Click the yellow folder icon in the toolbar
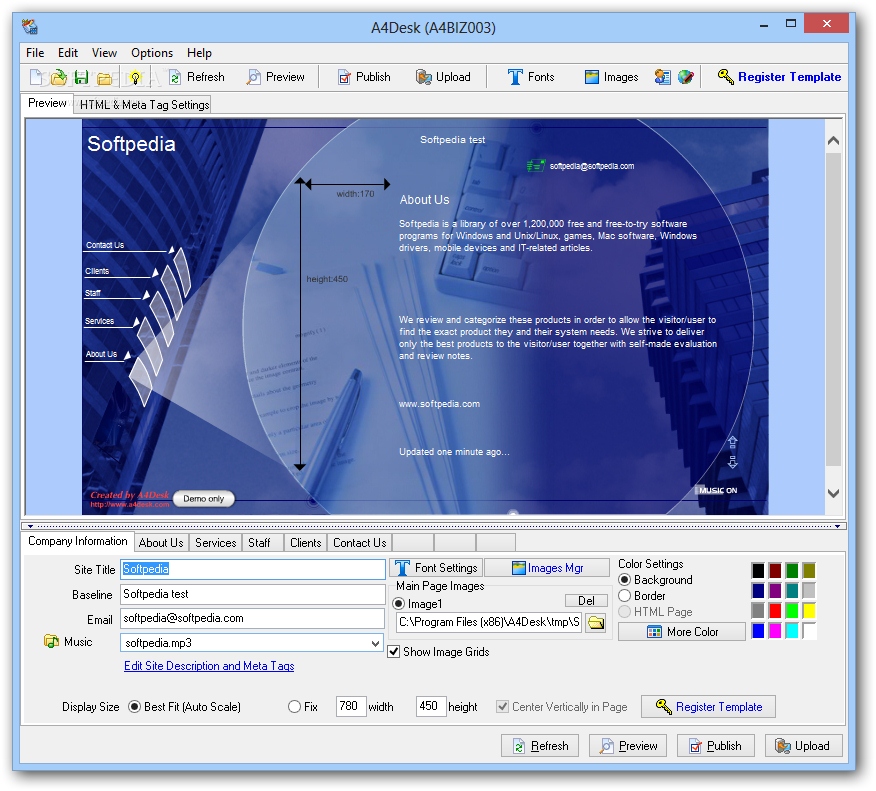876x791 pixels. [104, 78]
